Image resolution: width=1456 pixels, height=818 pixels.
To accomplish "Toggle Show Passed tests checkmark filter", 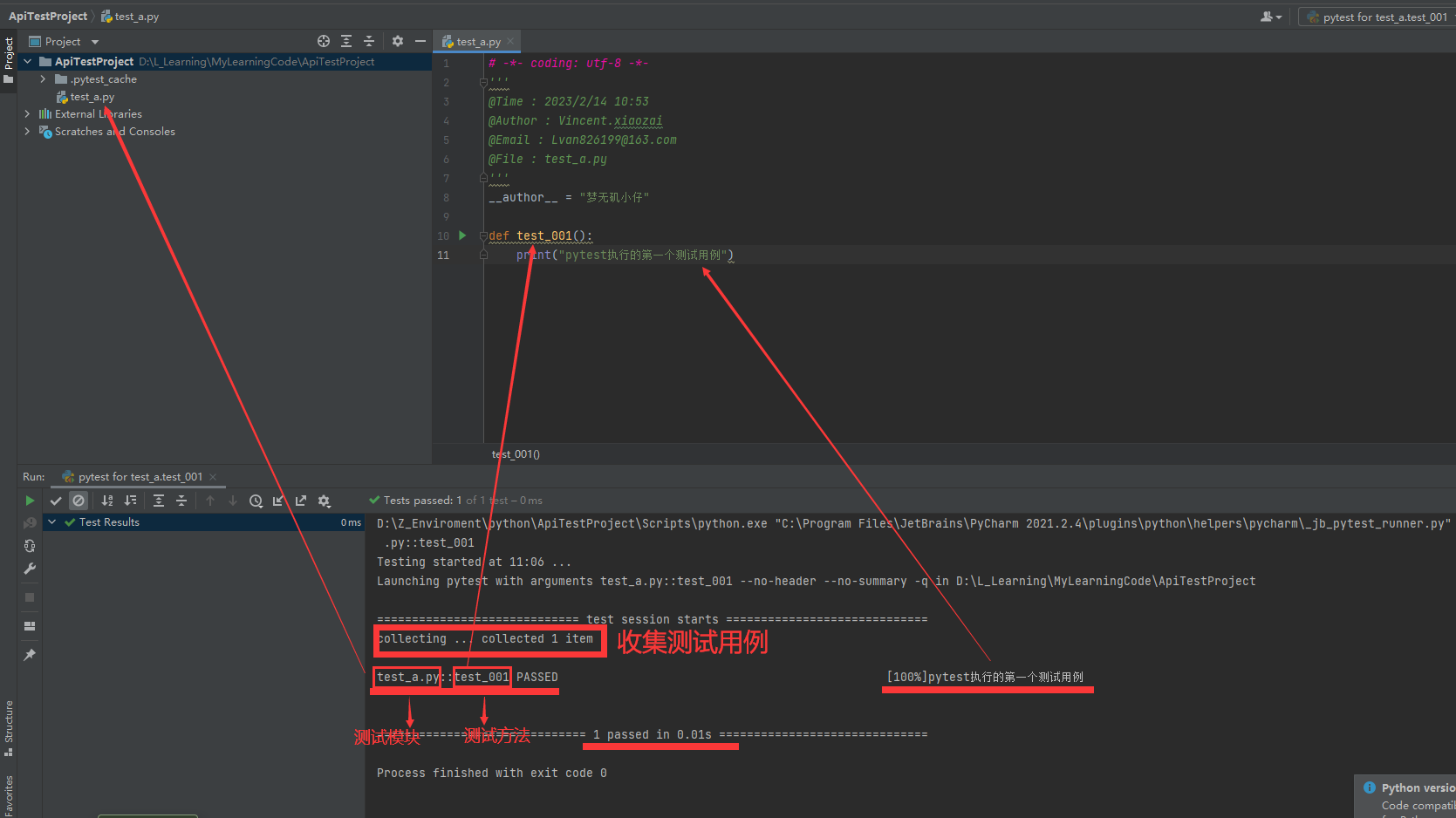I will point(56,501).
